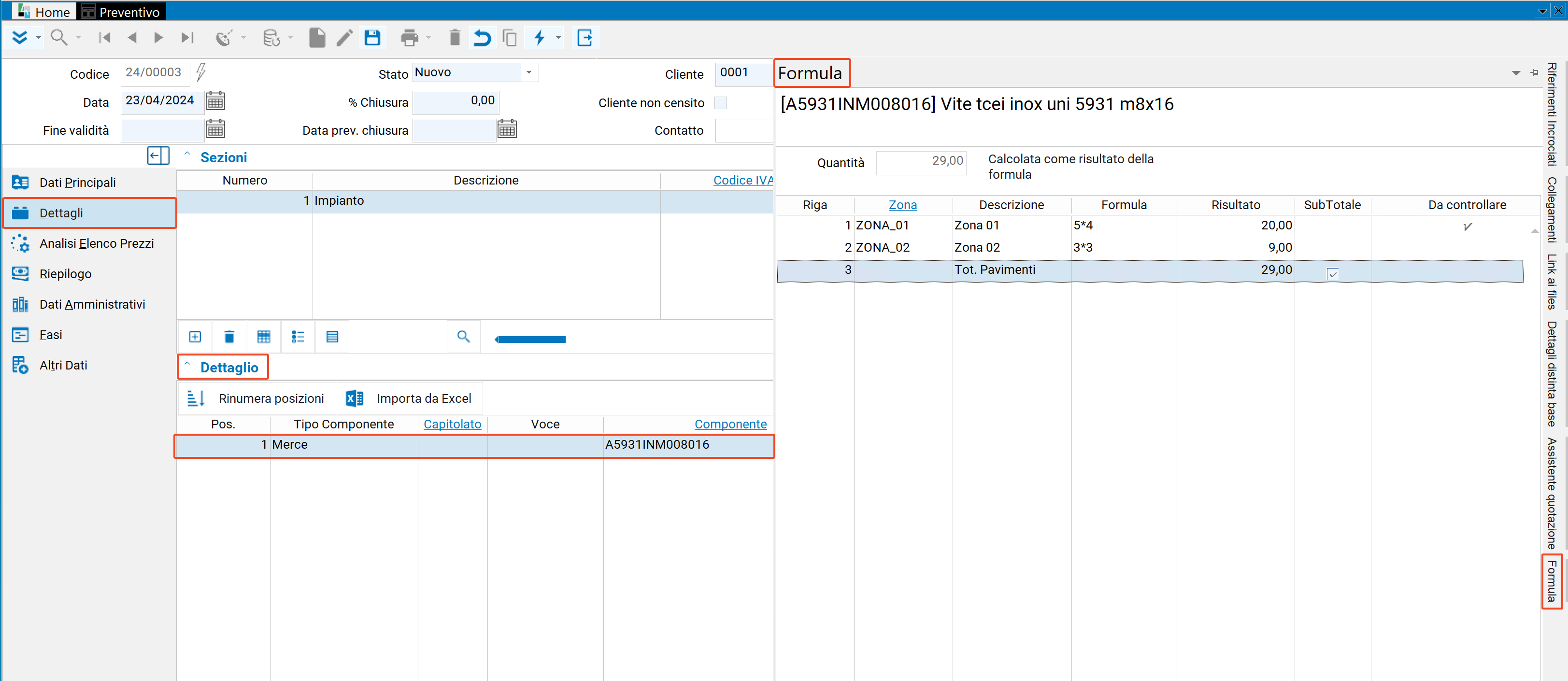Pin the Formula panel
The width and height of the screenshot is (1568, 681).
[1535, 72]
